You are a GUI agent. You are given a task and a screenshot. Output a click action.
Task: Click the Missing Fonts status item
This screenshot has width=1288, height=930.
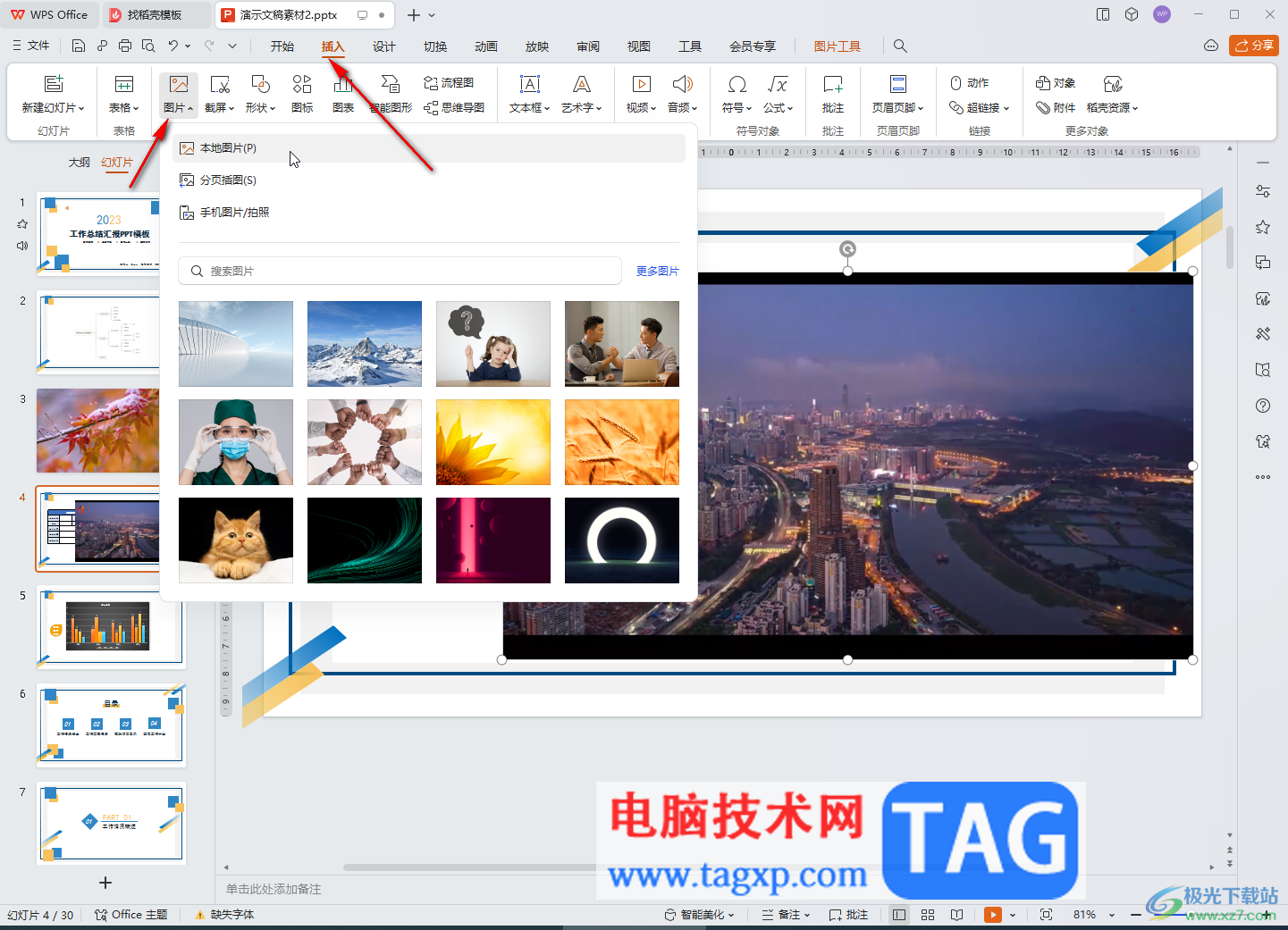[x=224, y=915]
